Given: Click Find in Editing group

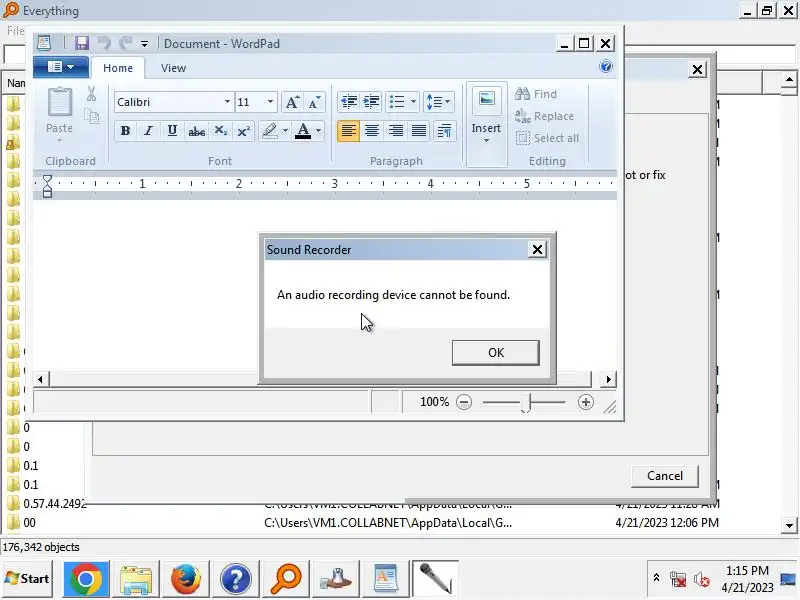Looking at the screenshot, I should click(x=536, y=94).
